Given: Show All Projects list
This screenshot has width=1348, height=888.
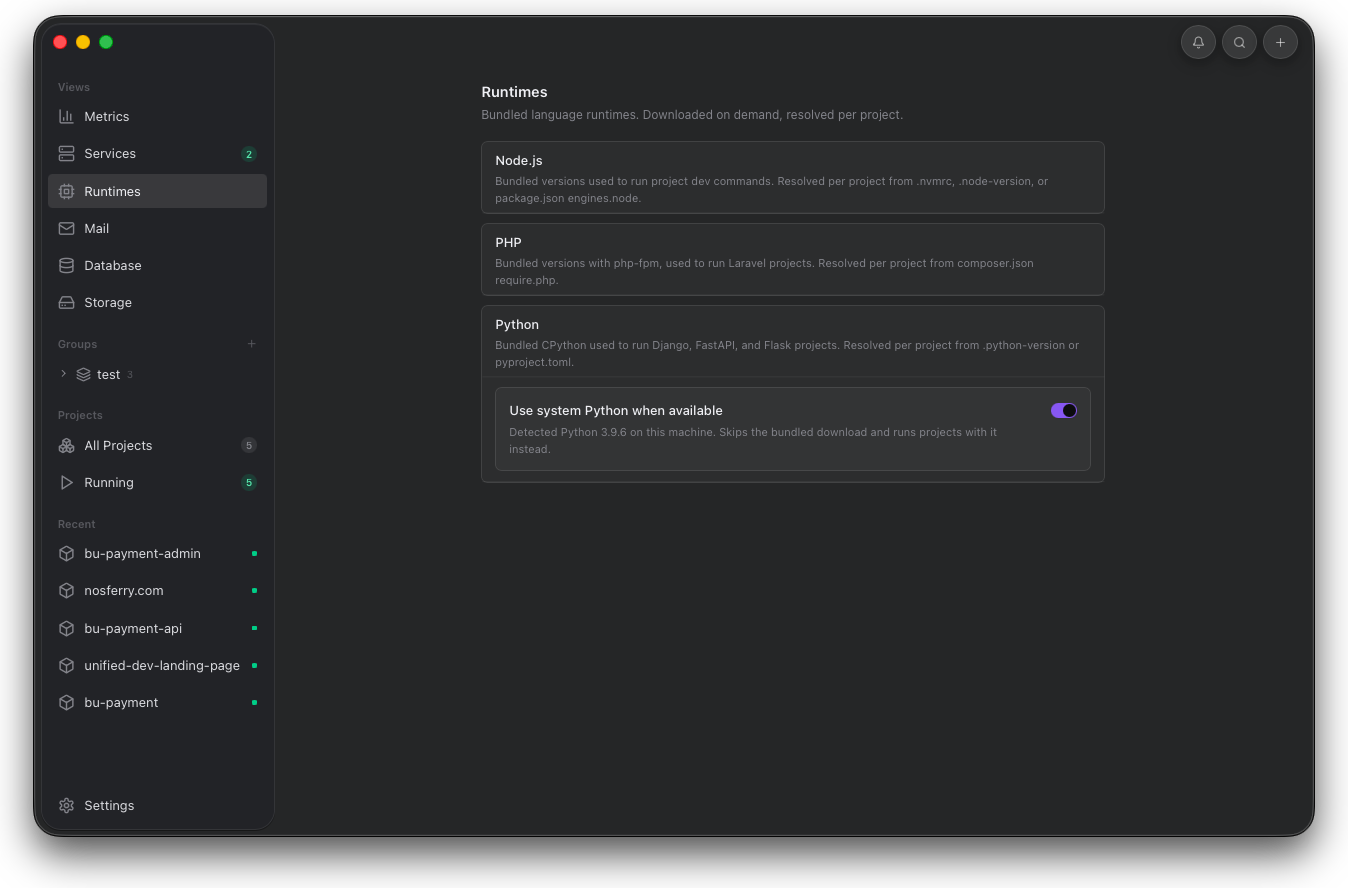Looking at the screenshot, I should click(157, 445).
